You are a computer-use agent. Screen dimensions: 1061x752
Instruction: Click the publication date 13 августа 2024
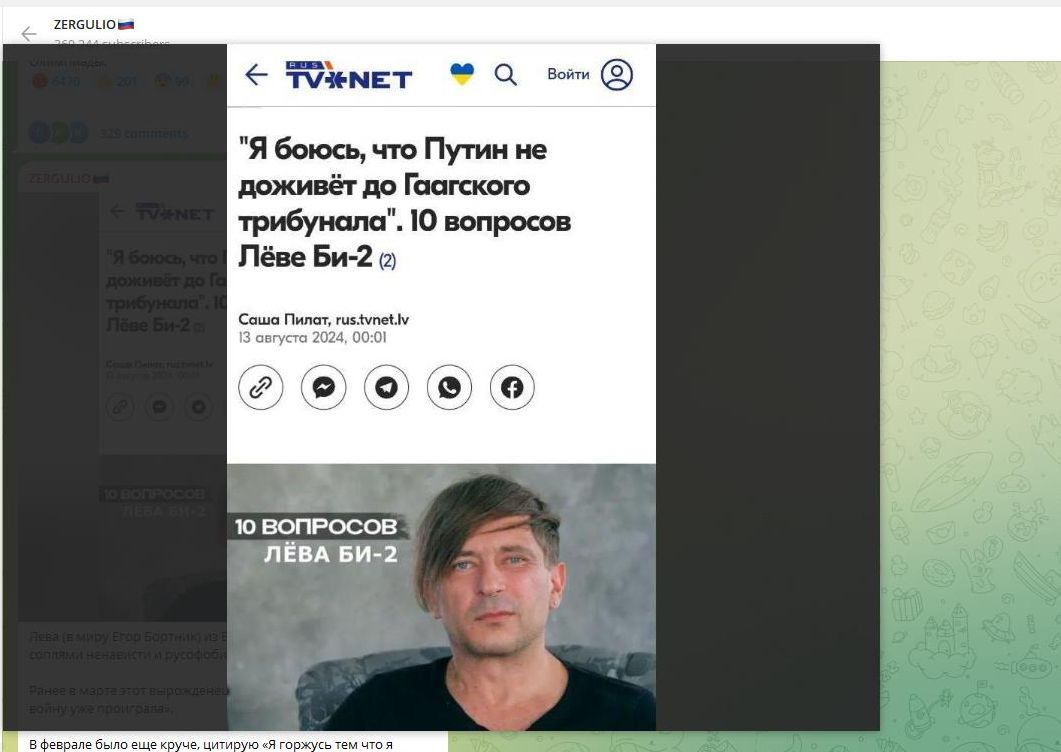pos(312,337)
